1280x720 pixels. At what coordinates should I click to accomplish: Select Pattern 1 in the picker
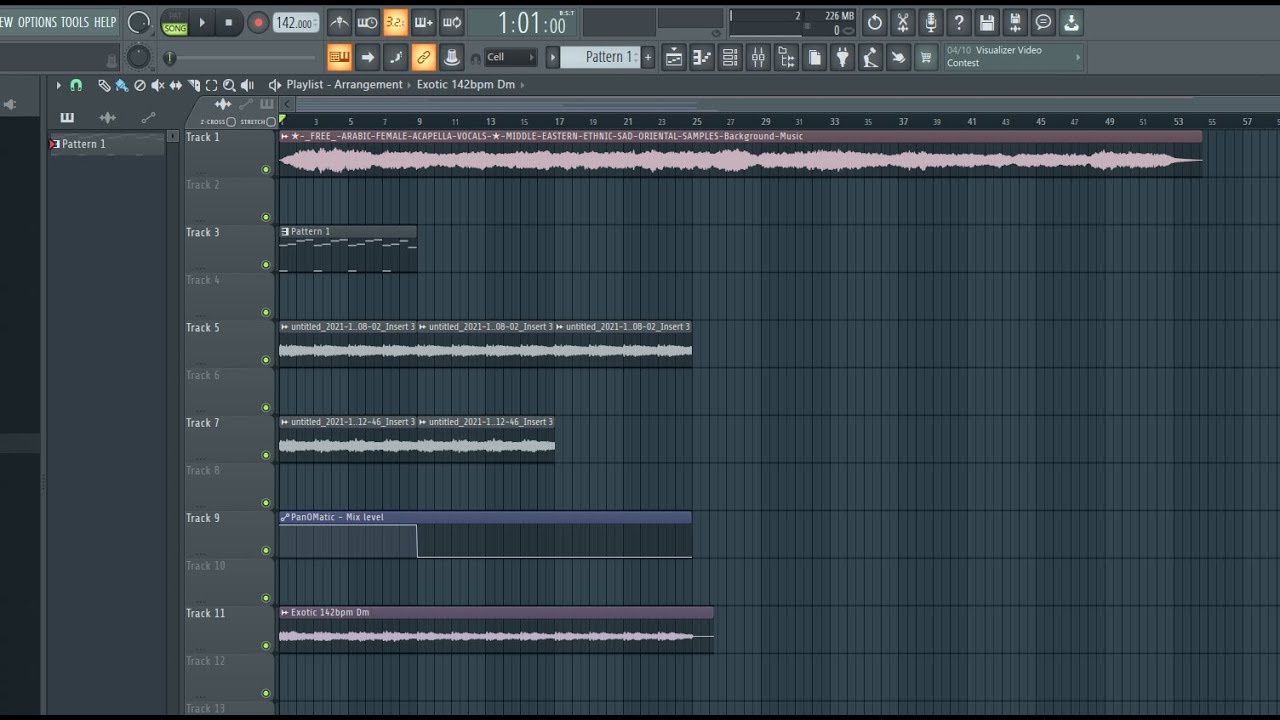106,144
